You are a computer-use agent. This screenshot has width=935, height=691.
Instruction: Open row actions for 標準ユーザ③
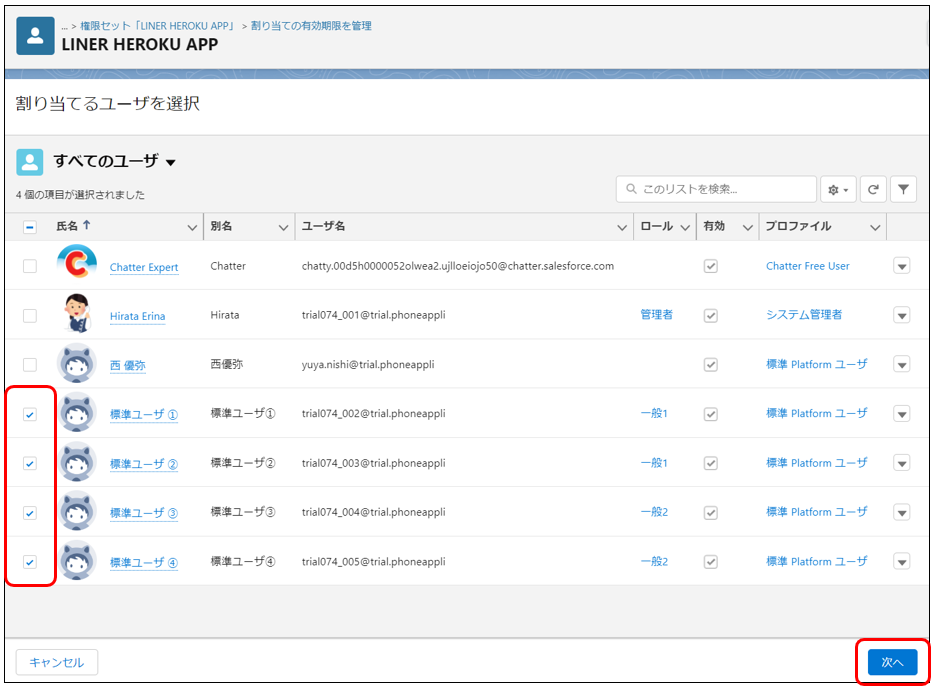902,513
